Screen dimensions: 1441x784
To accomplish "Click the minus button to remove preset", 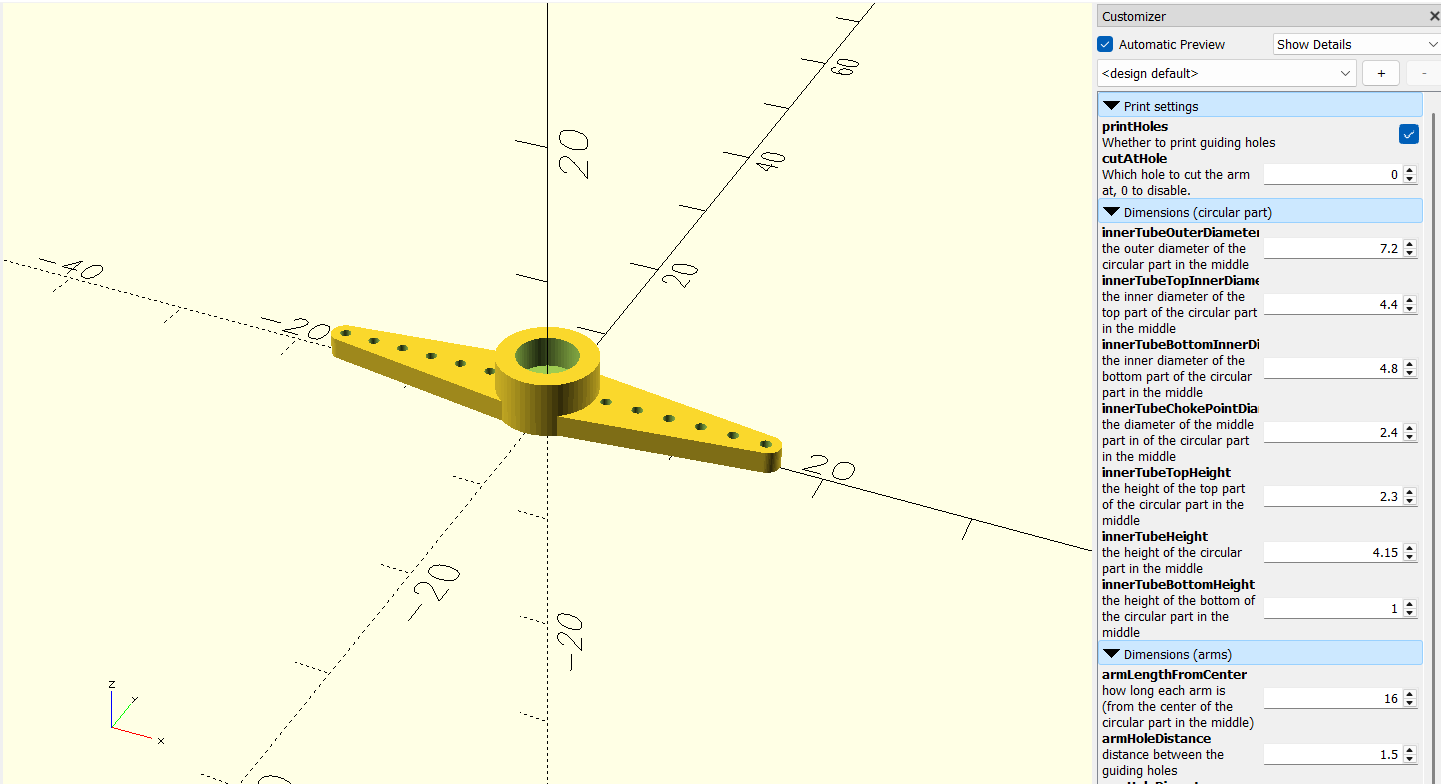I will point(1424,73).
